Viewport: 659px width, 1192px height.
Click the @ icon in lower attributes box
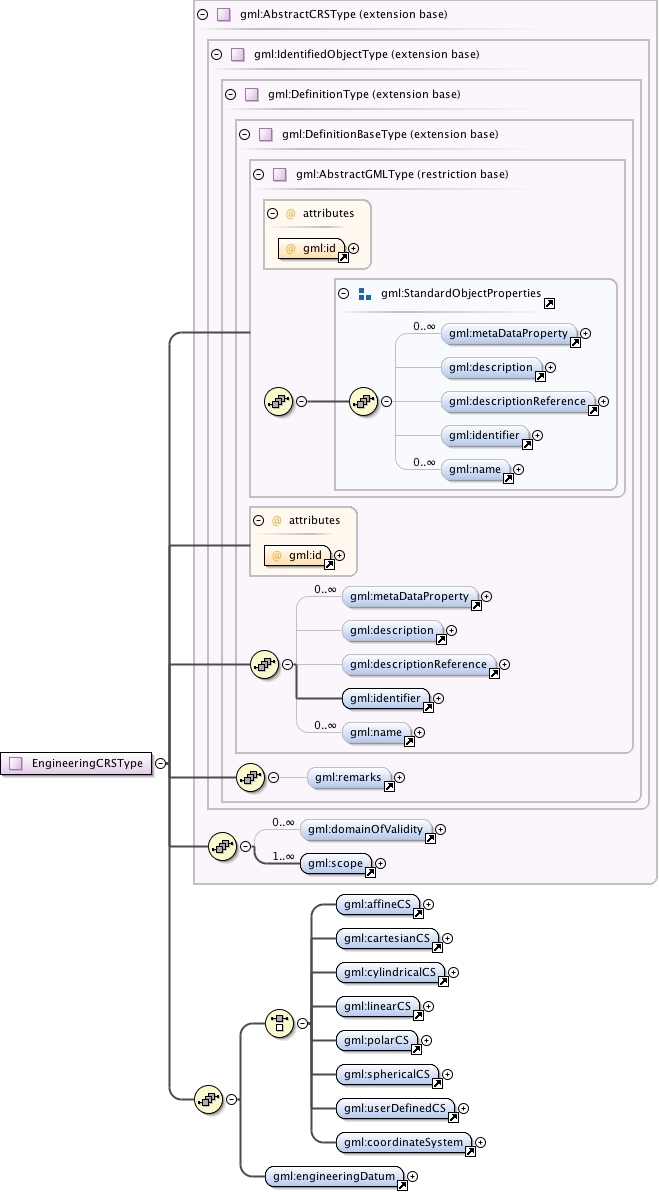[x=277, y=521]
